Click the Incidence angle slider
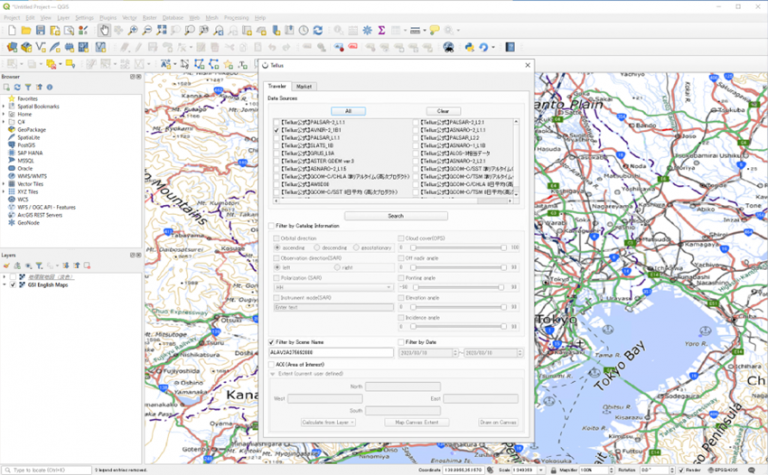Image resolution: width=768 pixels, height=475 pixels. pos(458,326)
